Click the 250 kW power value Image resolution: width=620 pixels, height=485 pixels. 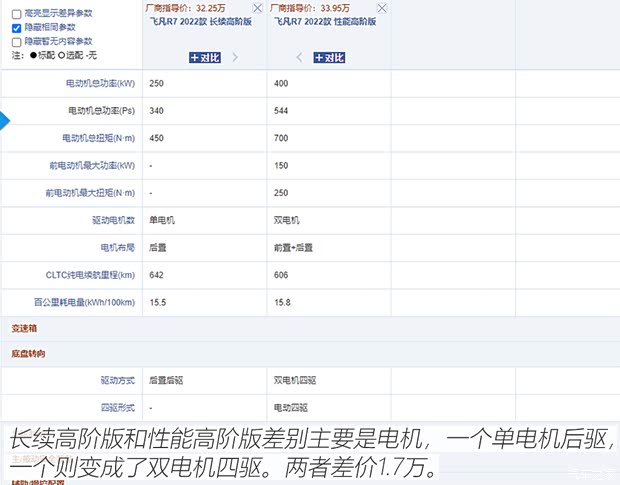[x=157, y=83]
